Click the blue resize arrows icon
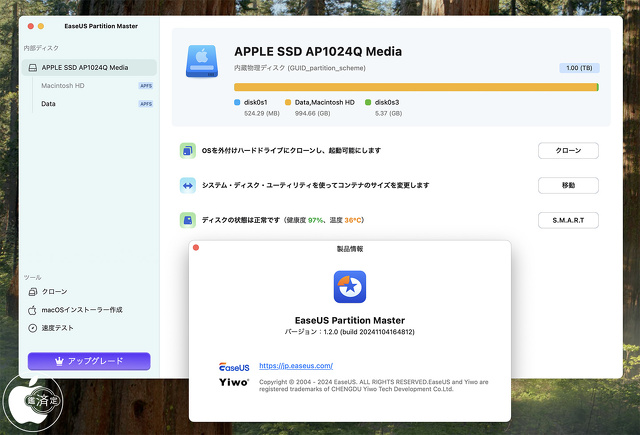This screenshot has width=640, height=435. (188, 186)
